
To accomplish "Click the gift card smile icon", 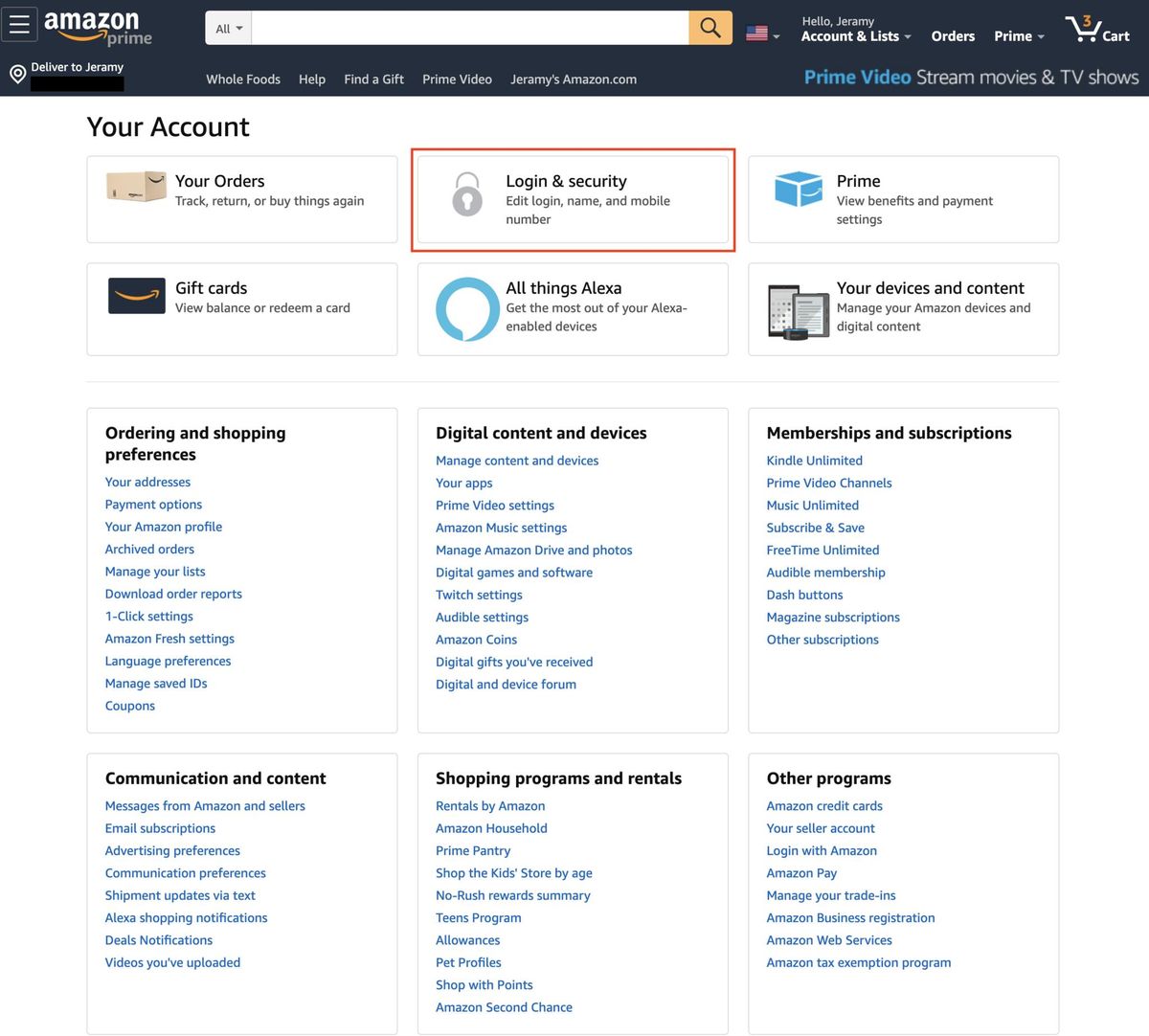I will point(136,297).
